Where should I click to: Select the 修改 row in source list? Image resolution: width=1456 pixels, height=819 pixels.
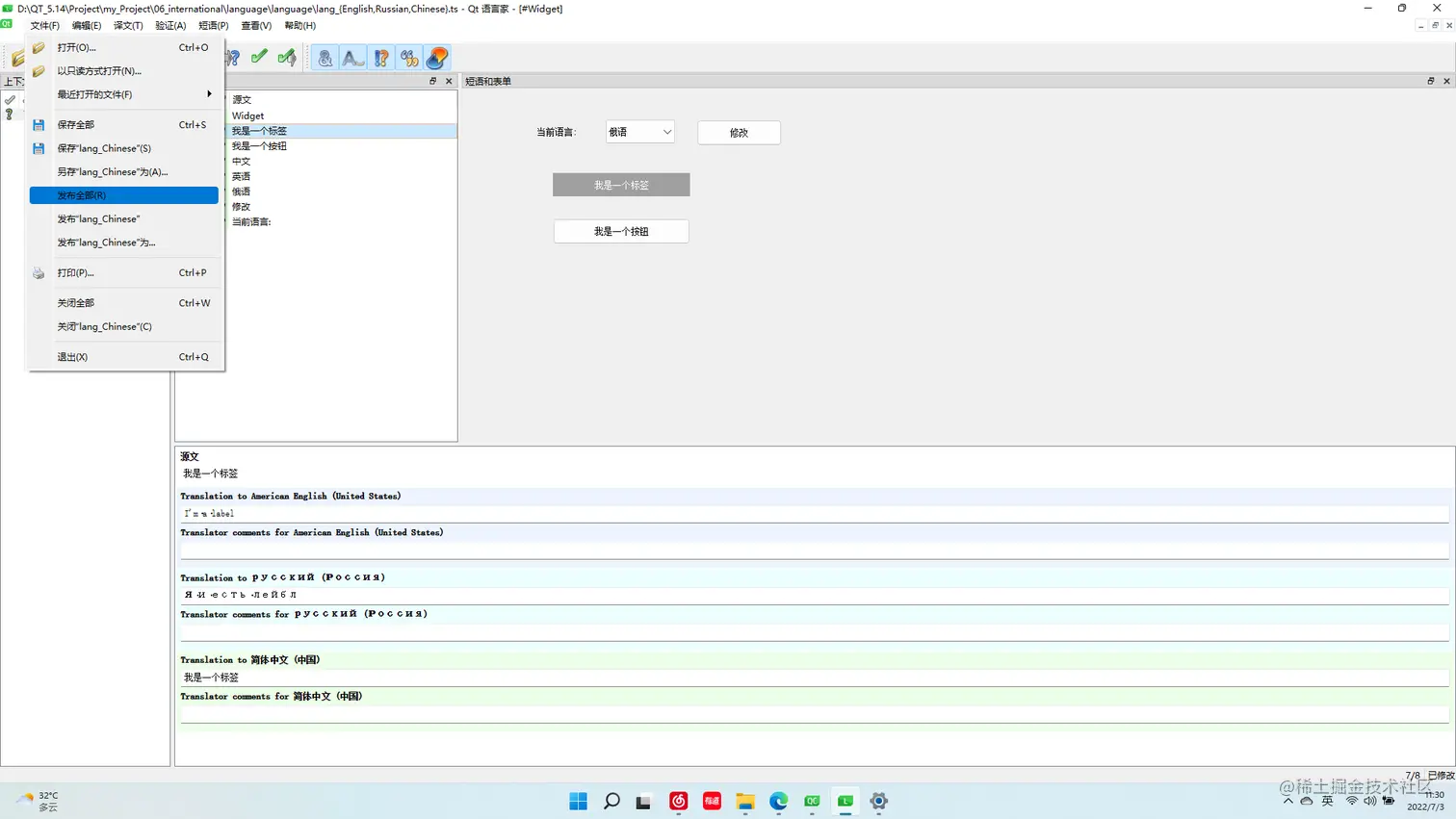pyautogui.click(x=342, y=207)
